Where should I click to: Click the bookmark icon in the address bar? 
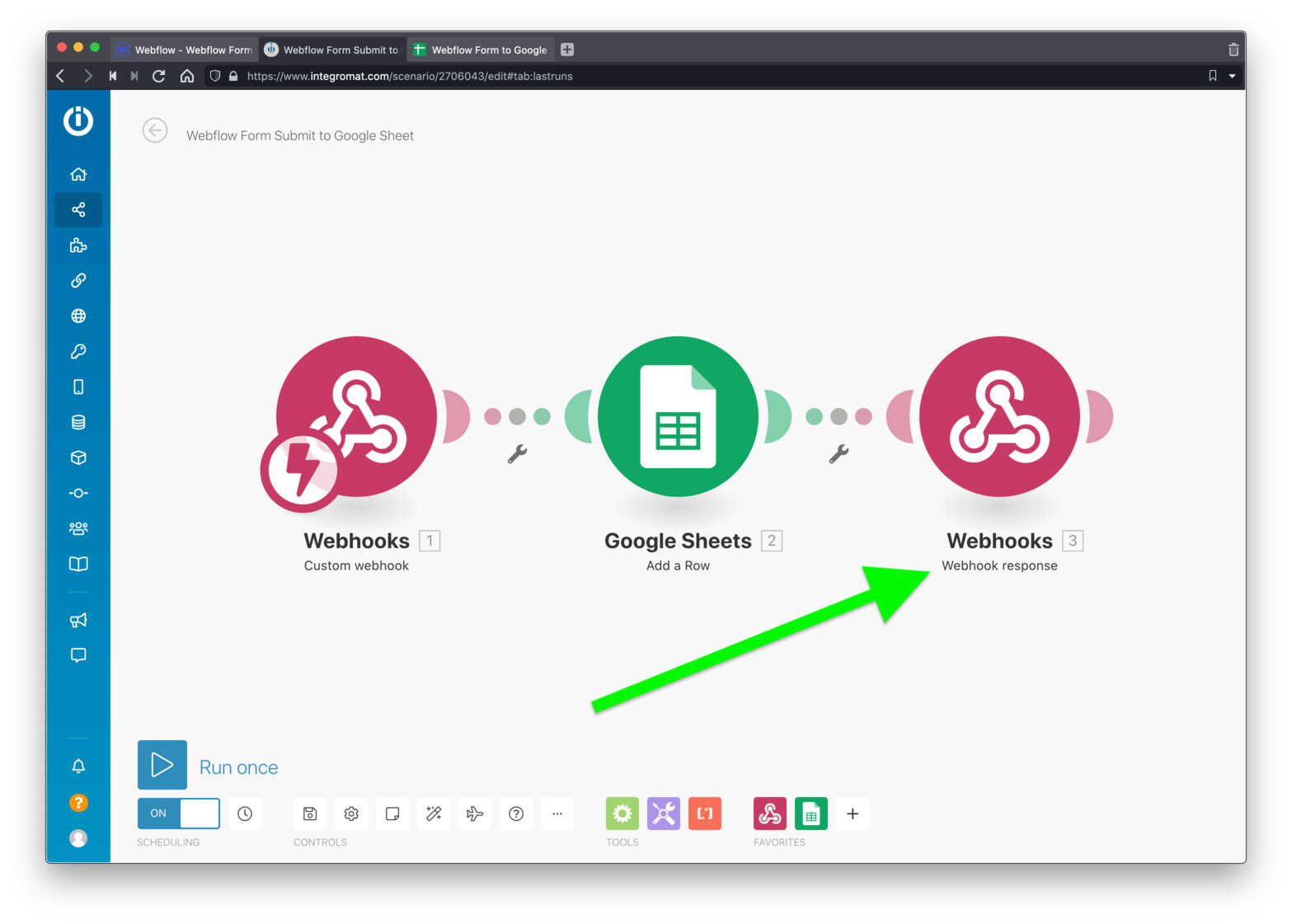click(1213, 76)
